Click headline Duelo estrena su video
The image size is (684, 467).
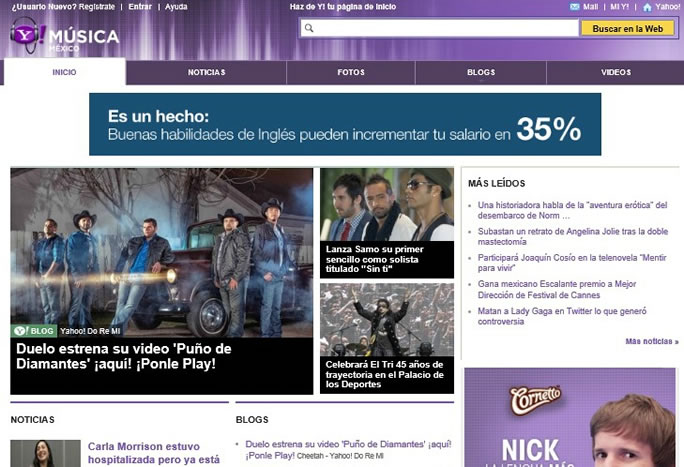click(124, 356)
